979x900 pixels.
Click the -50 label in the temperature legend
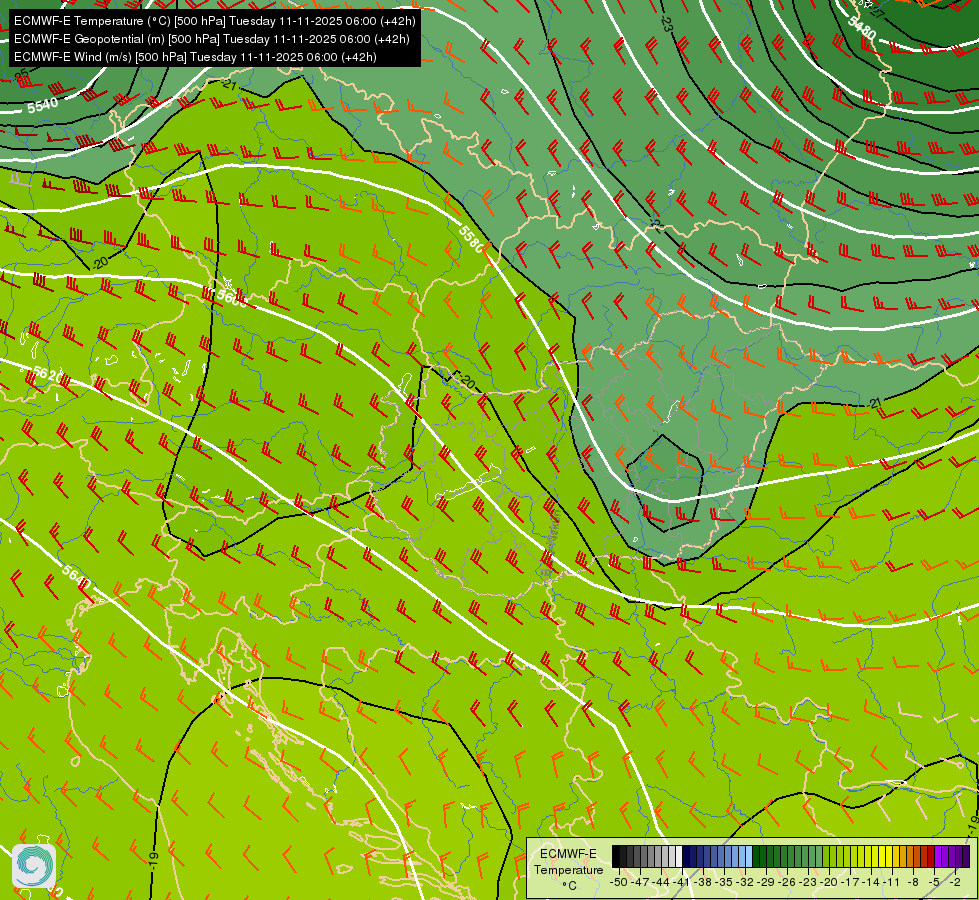pyautogui.click(x=619, y=882)
